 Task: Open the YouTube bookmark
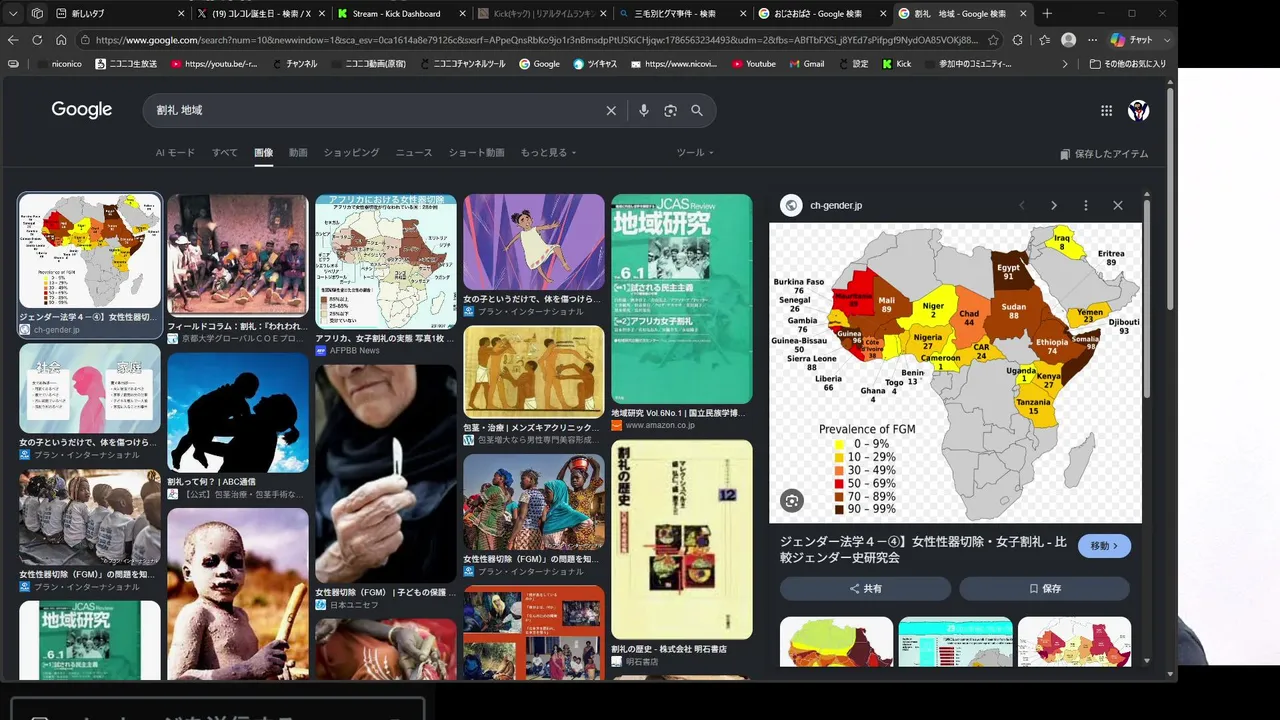pyautogui.click(x=753, y=64)
